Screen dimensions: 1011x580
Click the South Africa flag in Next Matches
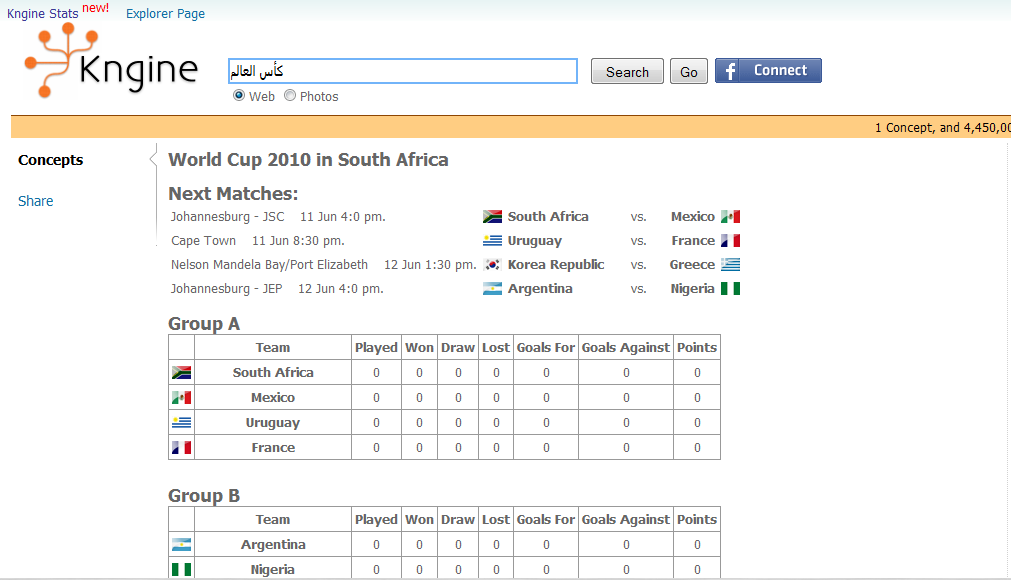(493, 217)
